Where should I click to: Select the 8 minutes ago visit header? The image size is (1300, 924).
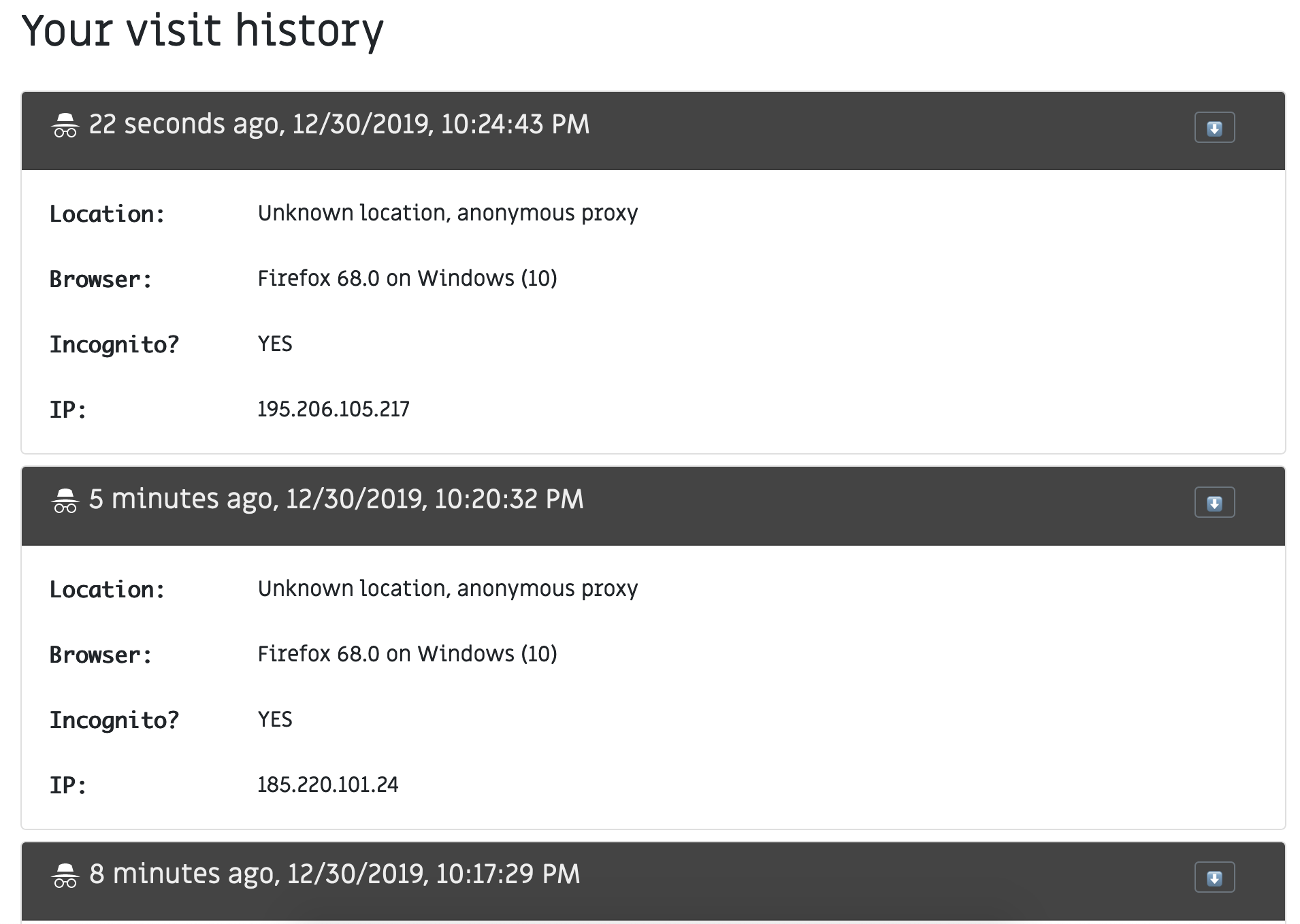click(653, 882)
